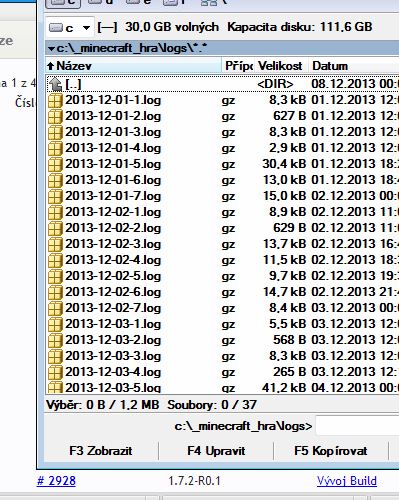Click file name 2013-12-01-5.log
Screen dimensions: 399x500
tap(113, 164)
